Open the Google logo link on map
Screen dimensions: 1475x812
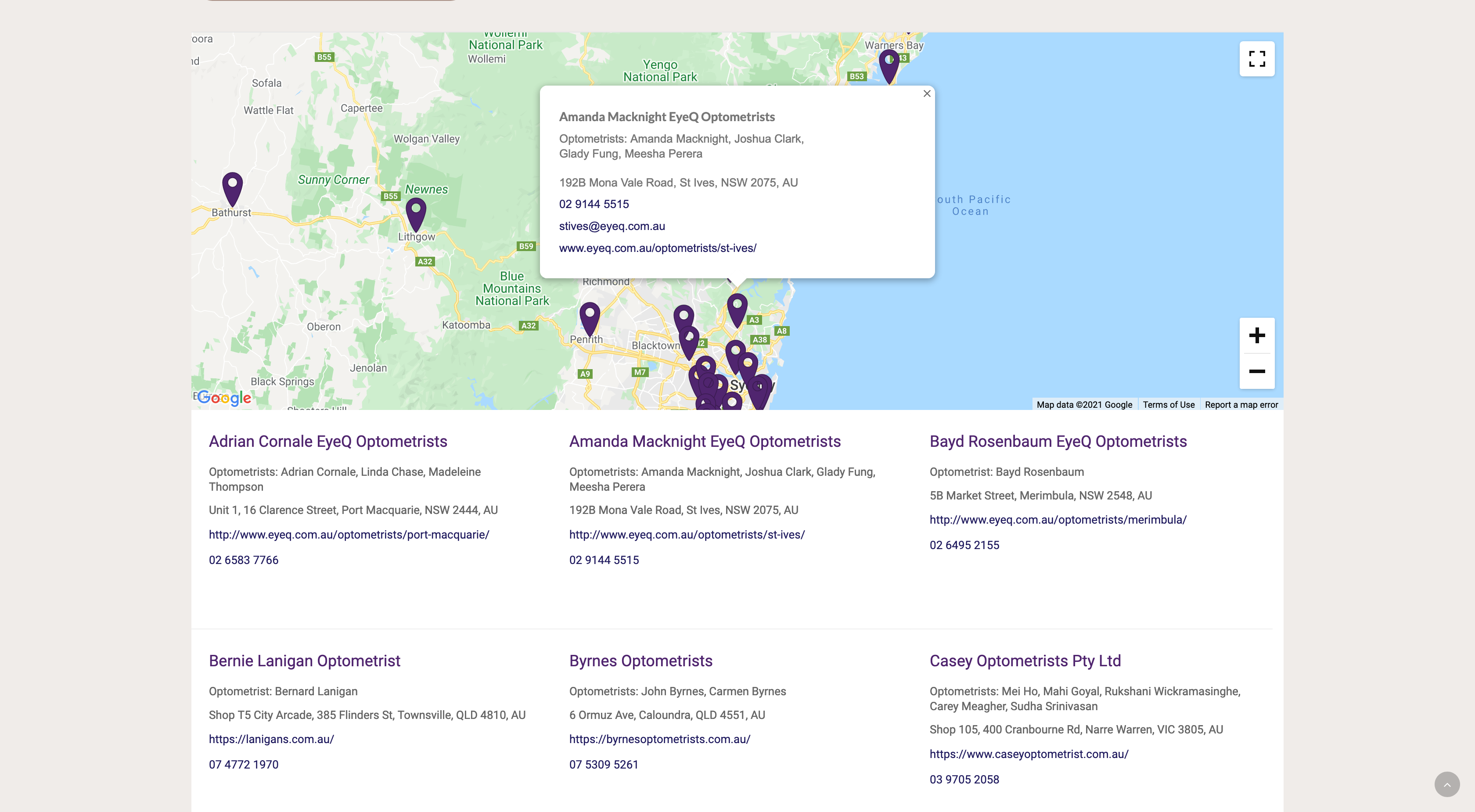point(224,398)
